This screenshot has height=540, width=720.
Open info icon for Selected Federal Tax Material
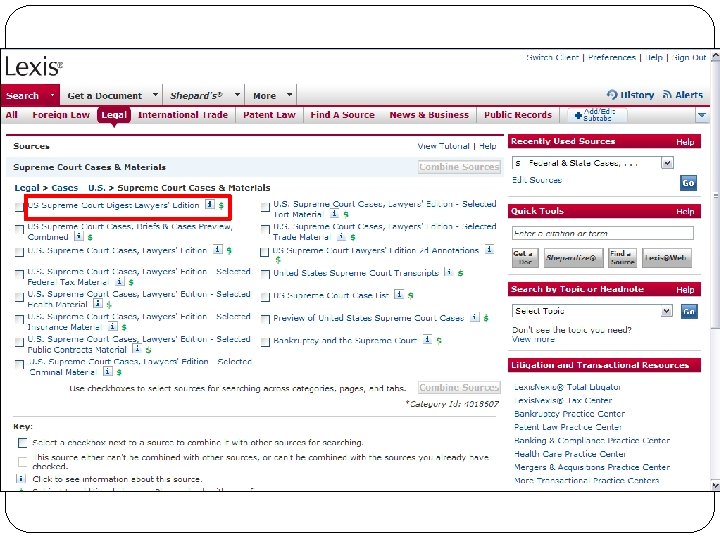[119, 281]
